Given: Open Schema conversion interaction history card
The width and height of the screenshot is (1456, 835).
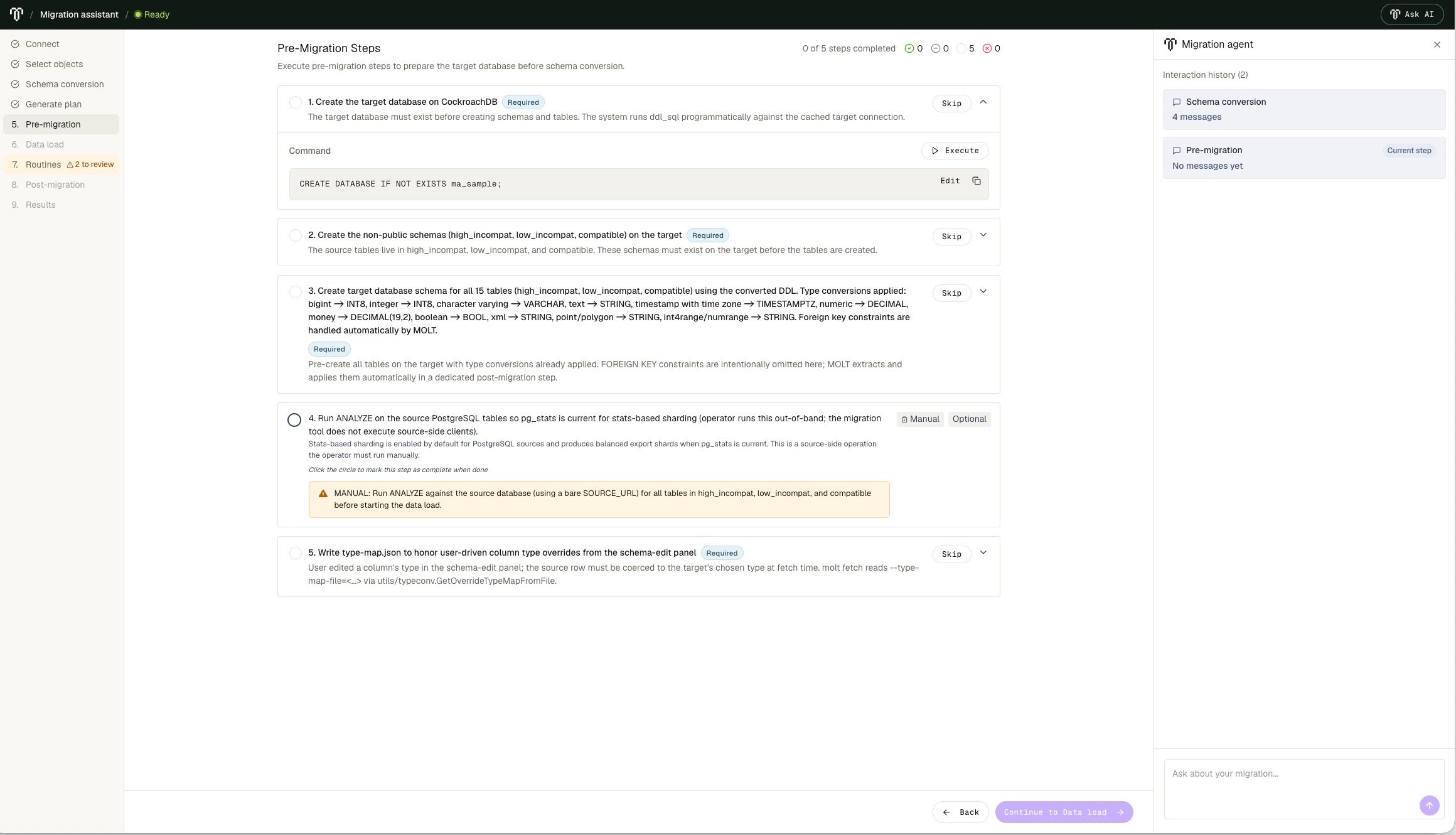Looking at the screenshot, I should [x=1303, y=109].
